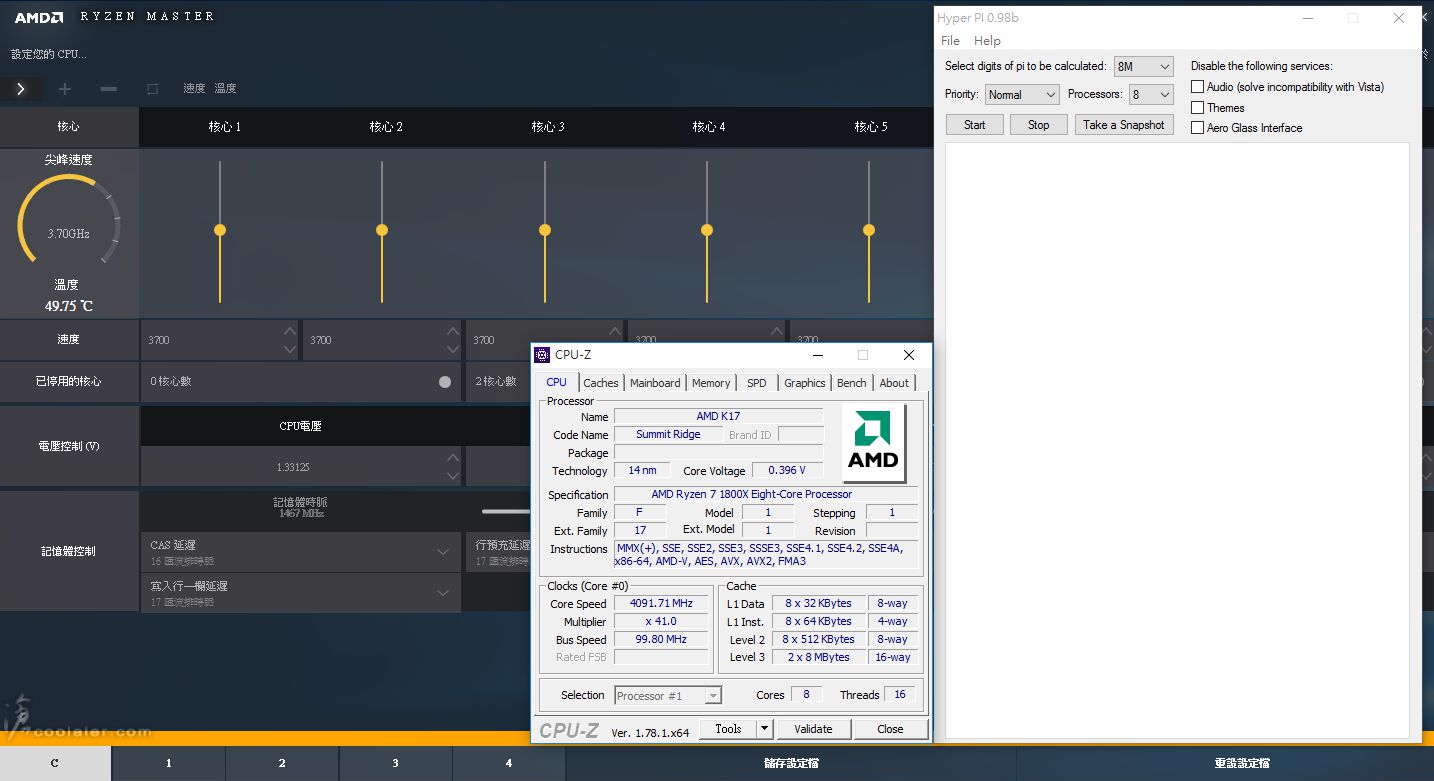Switch to Memory tab in CPU-Z

click(711, 383)
